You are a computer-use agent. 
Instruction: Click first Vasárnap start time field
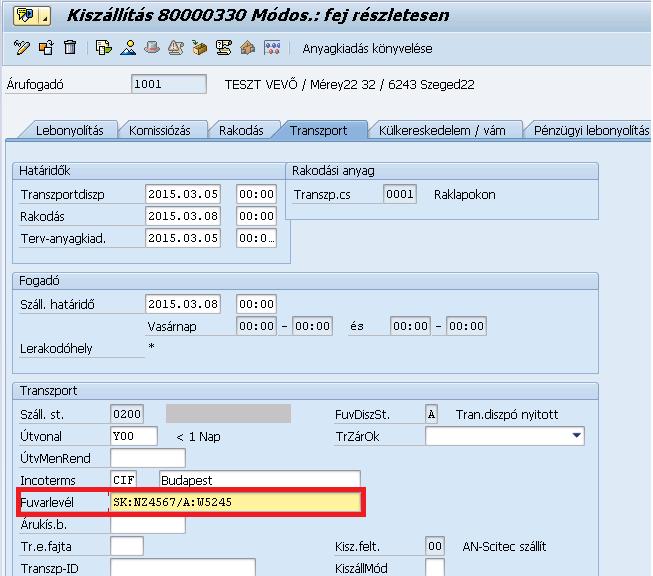(256, 326)
